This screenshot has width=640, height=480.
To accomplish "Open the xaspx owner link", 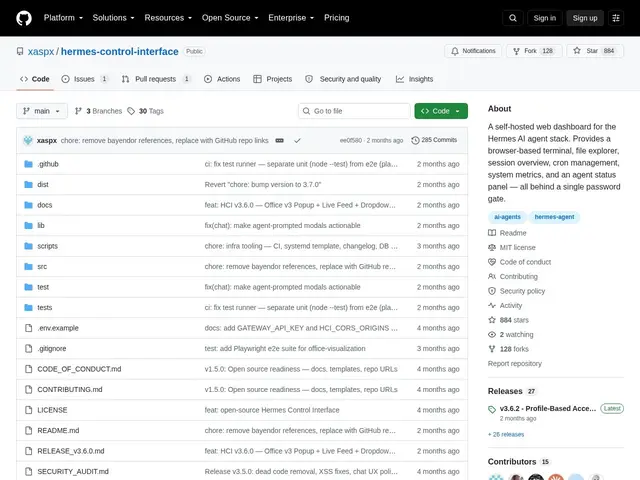I will [41, 51].
